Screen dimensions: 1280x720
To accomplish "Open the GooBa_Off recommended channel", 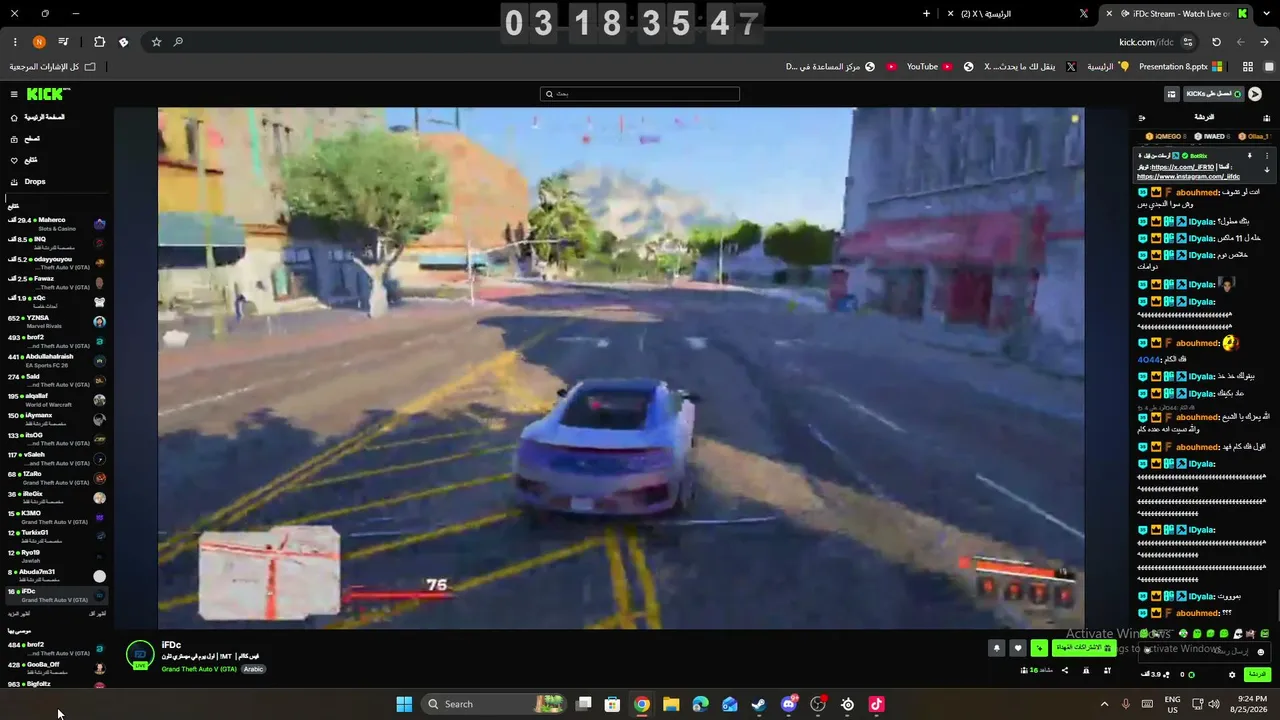I will pyautogui.click(x=57, y=667).
